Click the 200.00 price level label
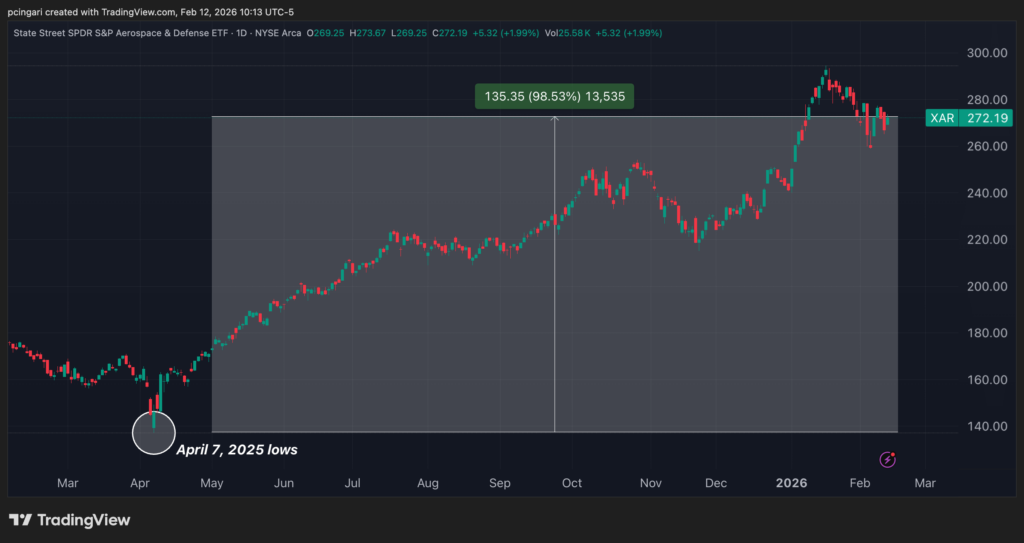Screen dimensions: 1024x543 (x=984, y=287)
